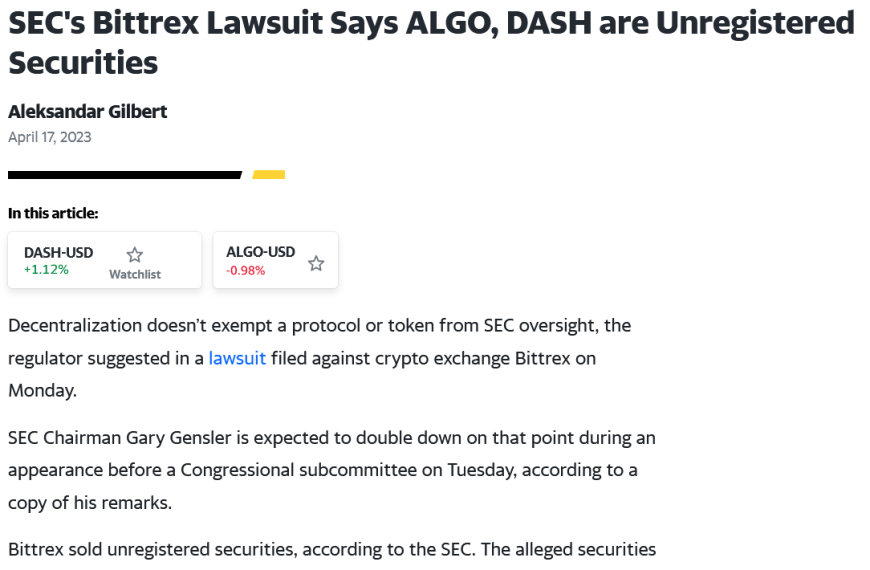Add DASH-USD to watchlist via star icon
870x570 pixels.
point(134,255)
